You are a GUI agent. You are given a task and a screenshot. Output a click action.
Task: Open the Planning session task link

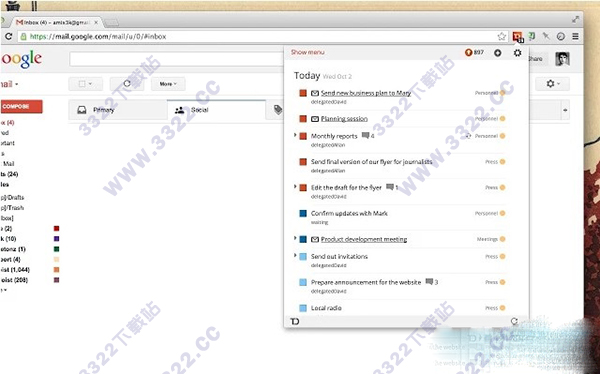click(x=344, y=119)
